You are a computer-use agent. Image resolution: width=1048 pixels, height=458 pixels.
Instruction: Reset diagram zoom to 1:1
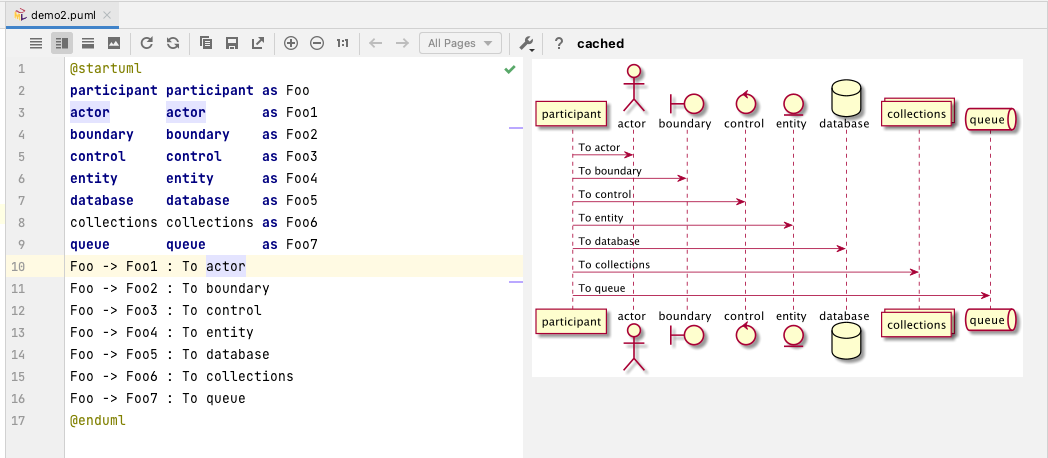(342, 43)
